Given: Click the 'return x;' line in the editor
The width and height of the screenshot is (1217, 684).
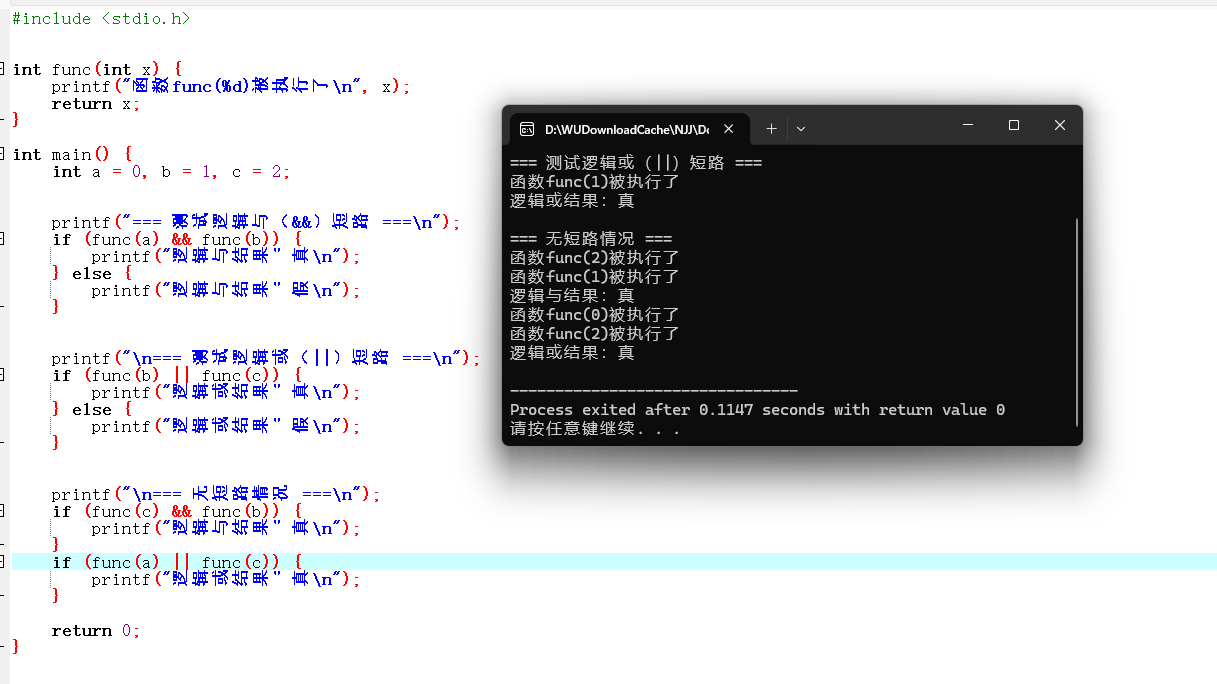Looking at the screenshot, I should (x=96, y=104).
